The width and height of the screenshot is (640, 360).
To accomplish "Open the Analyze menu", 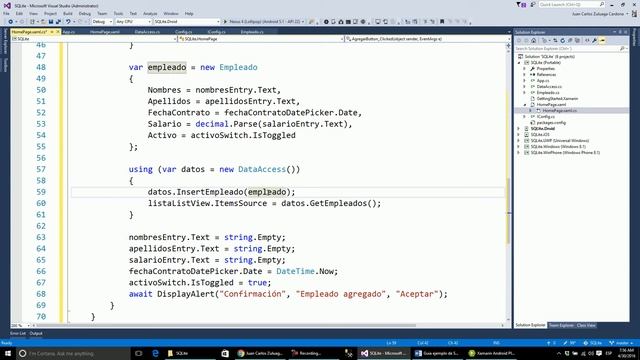I will click(150, 13).
